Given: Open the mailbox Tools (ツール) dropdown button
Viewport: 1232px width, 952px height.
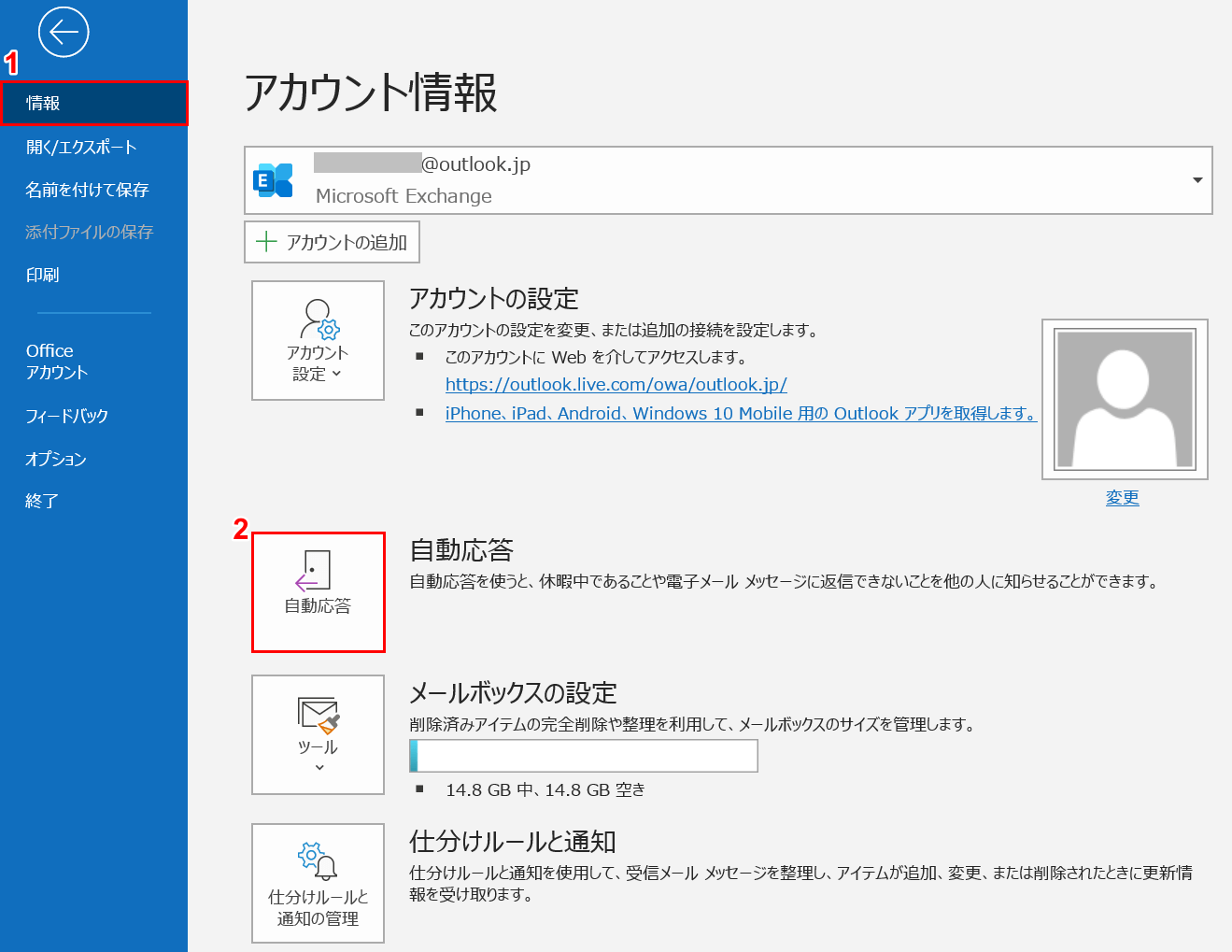Looking at the screenshot, I should 318,734.
